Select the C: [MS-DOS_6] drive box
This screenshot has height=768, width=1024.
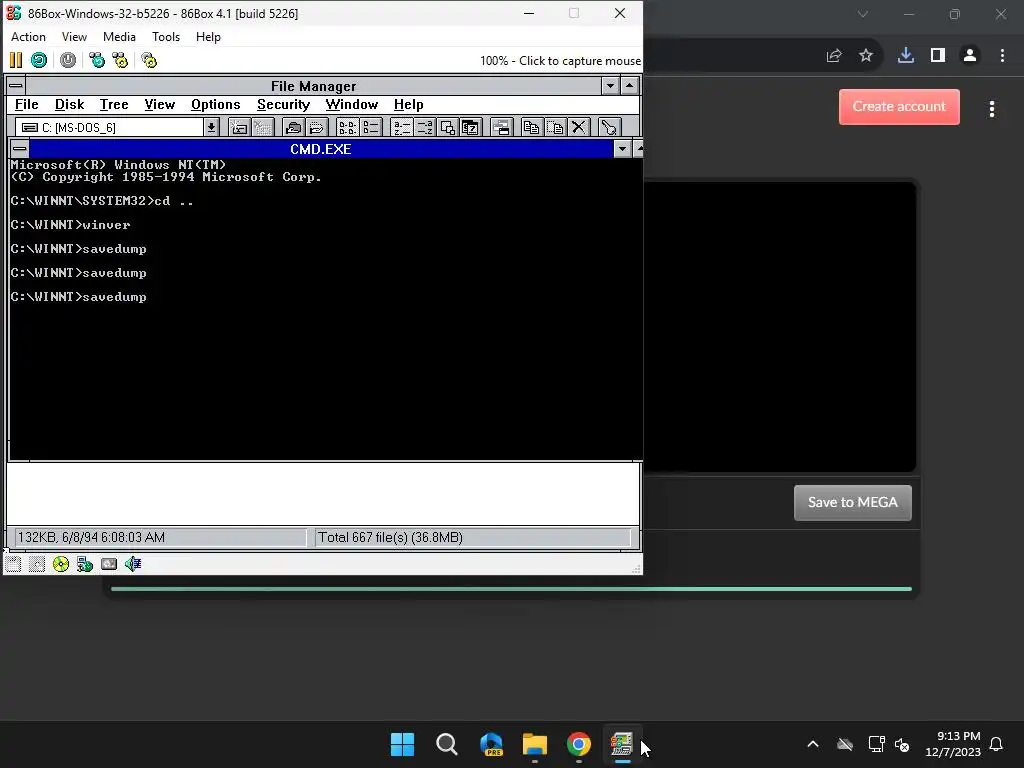pyautogui.click(x=108, y=127)
